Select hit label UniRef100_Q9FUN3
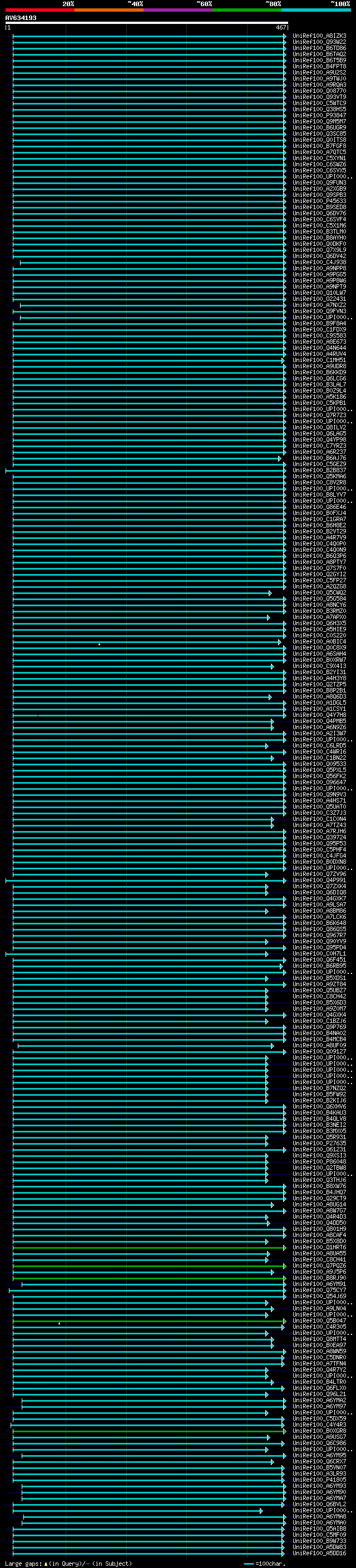The height and width of the screenshot is (1568, 356). [319, 182]
